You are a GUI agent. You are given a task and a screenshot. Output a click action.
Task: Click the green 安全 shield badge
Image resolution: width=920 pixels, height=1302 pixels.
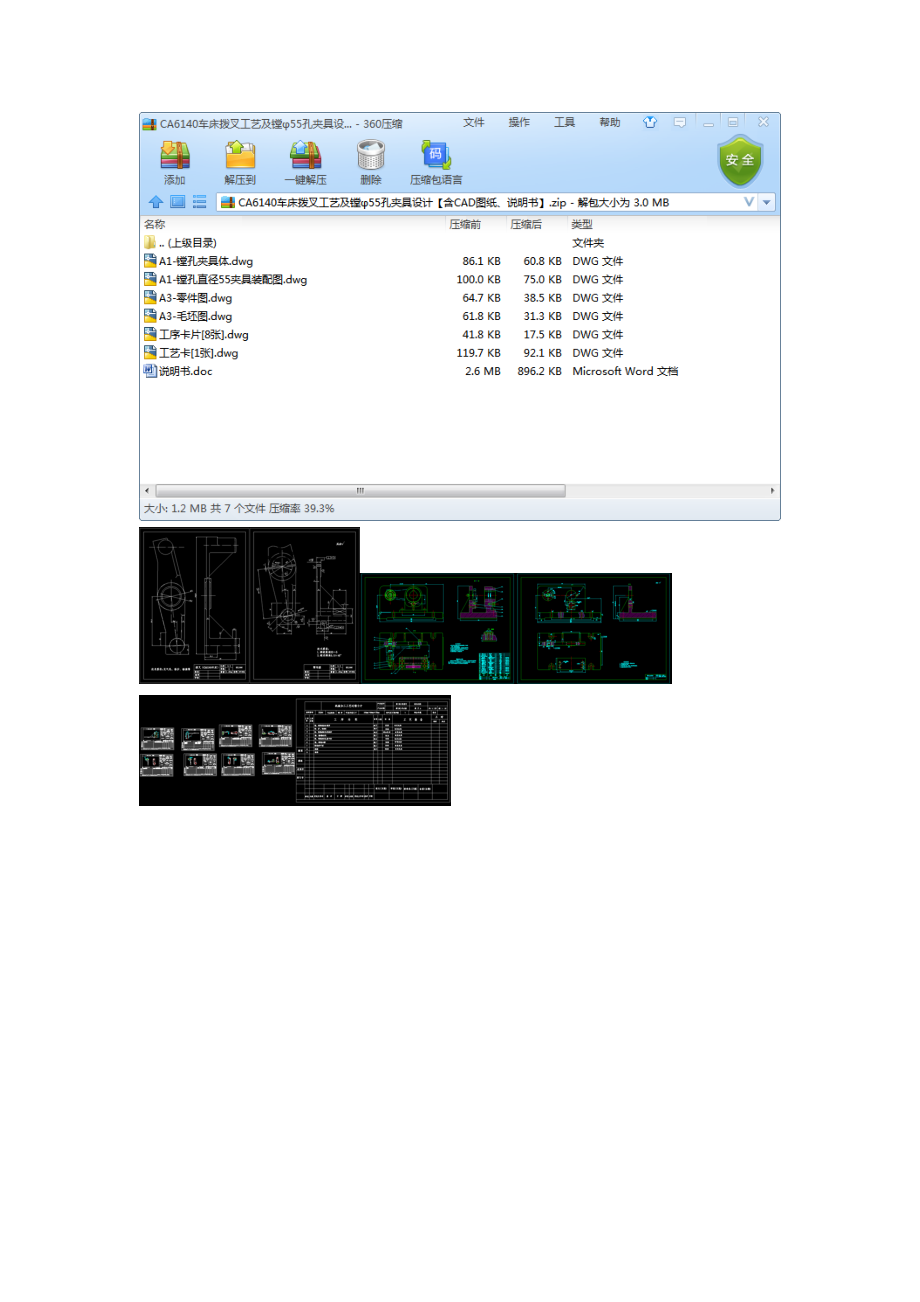tap(740, 160)
